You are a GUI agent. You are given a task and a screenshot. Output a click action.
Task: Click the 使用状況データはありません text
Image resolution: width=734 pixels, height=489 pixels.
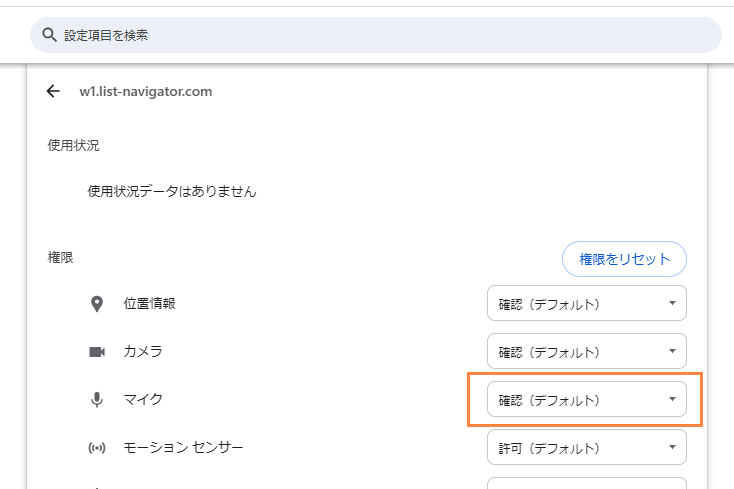[172, 191]
